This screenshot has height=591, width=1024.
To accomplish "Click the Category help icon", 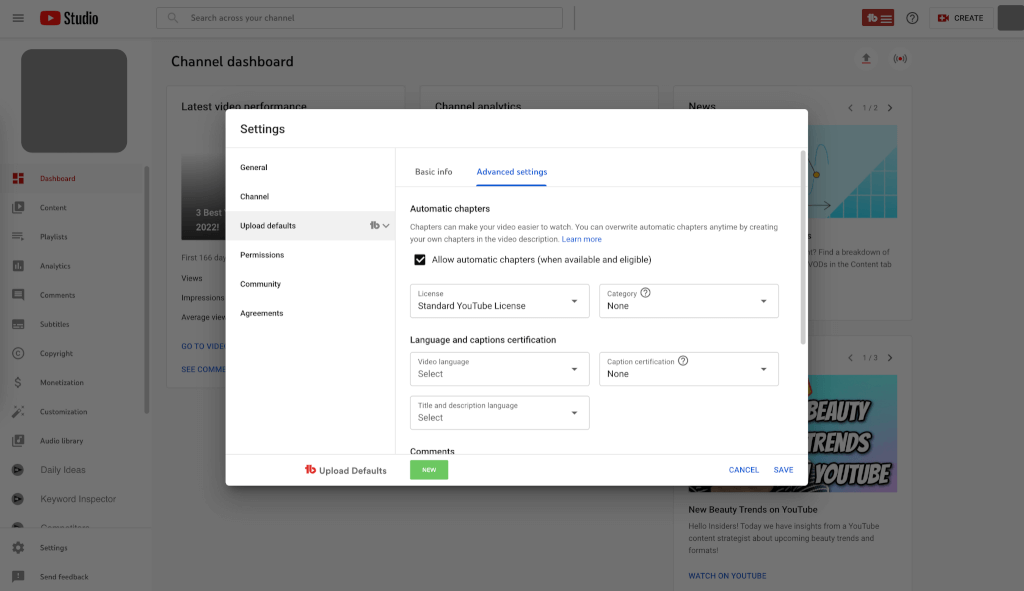I will [646, 293].
